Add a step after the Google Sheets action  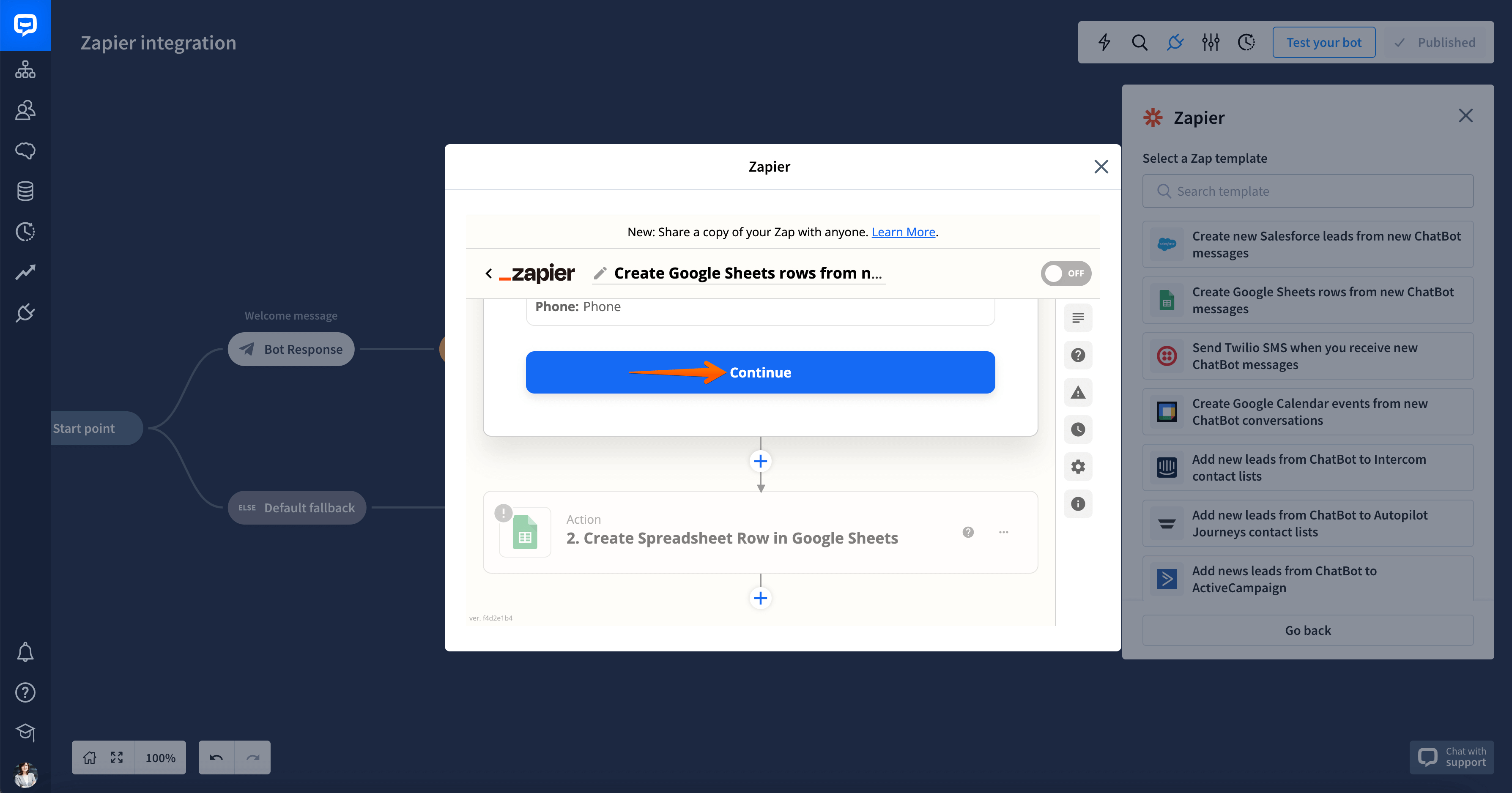point(760,598)
